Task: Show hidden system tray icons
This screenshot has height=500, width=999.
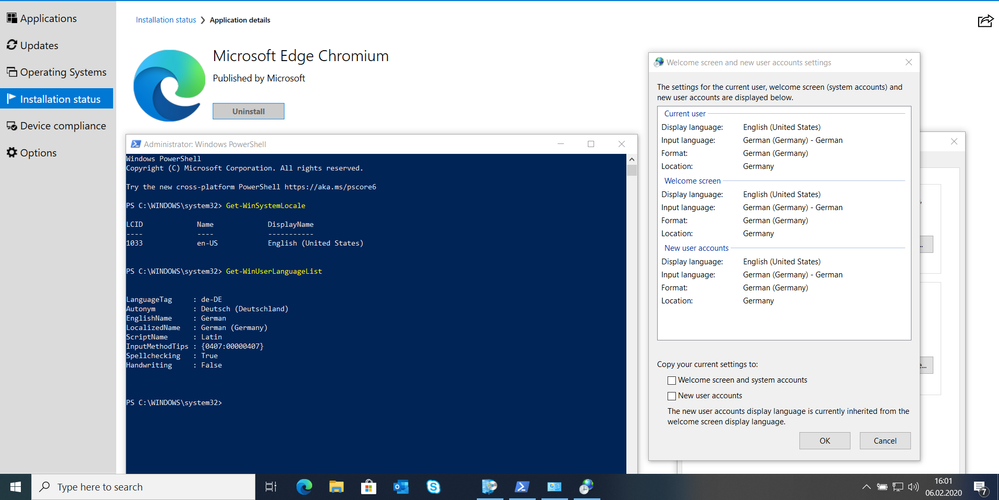Action: coord(867,487)
